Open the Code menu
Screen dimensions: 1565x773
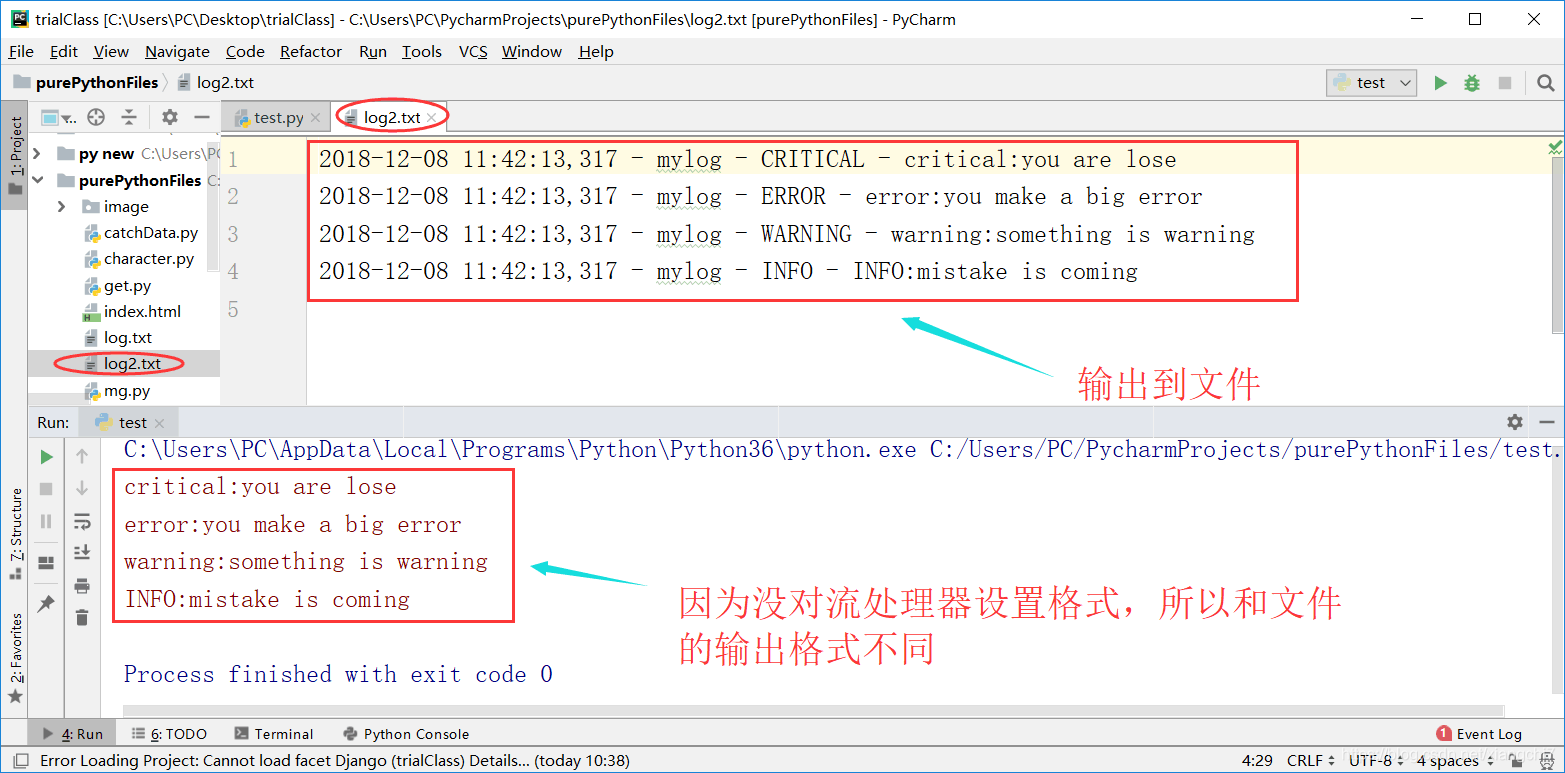[x=245, y=52]
